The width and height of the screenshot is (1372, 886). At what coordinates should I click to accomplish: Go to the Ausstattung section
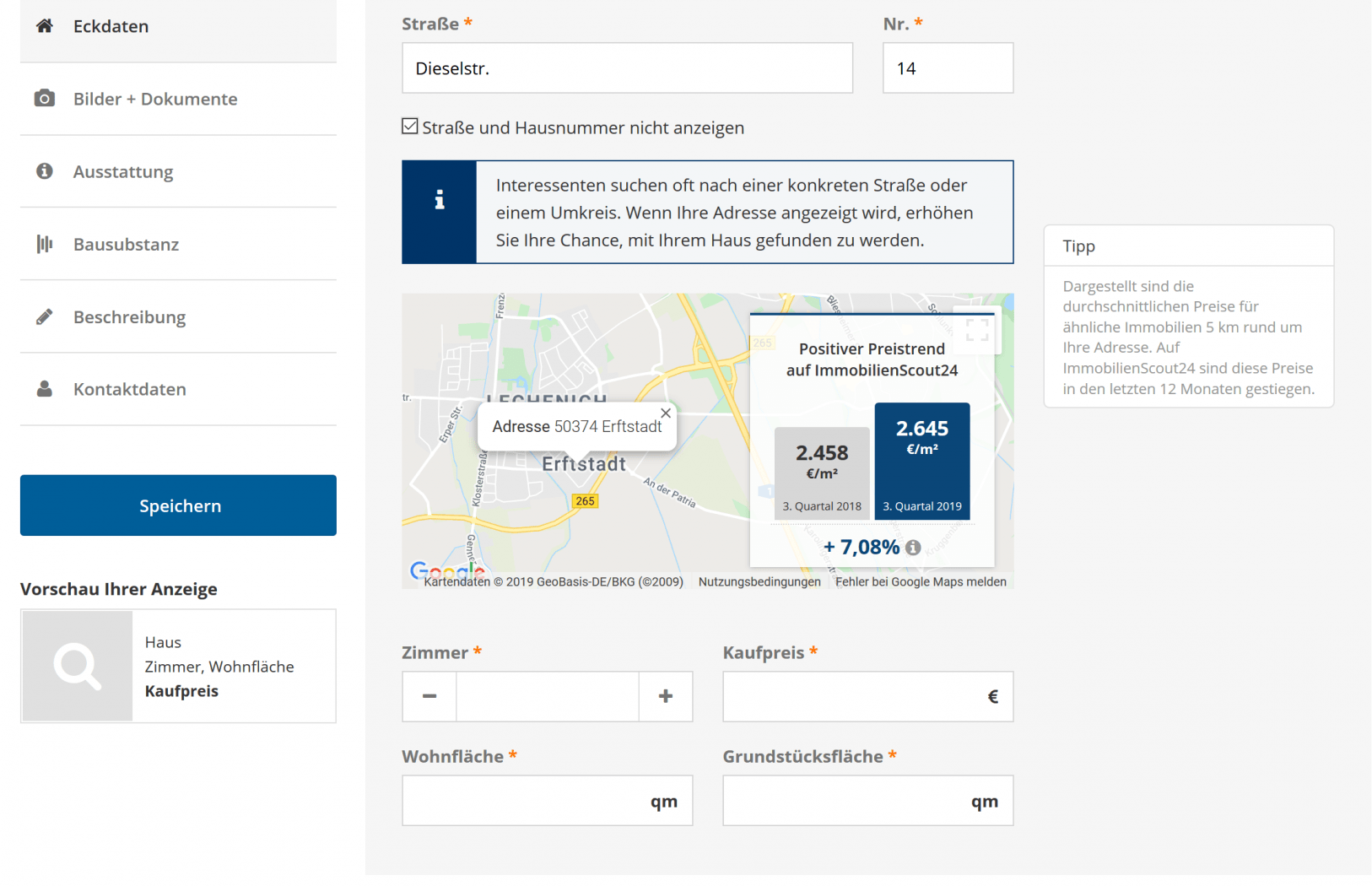[x=178, y=171]
